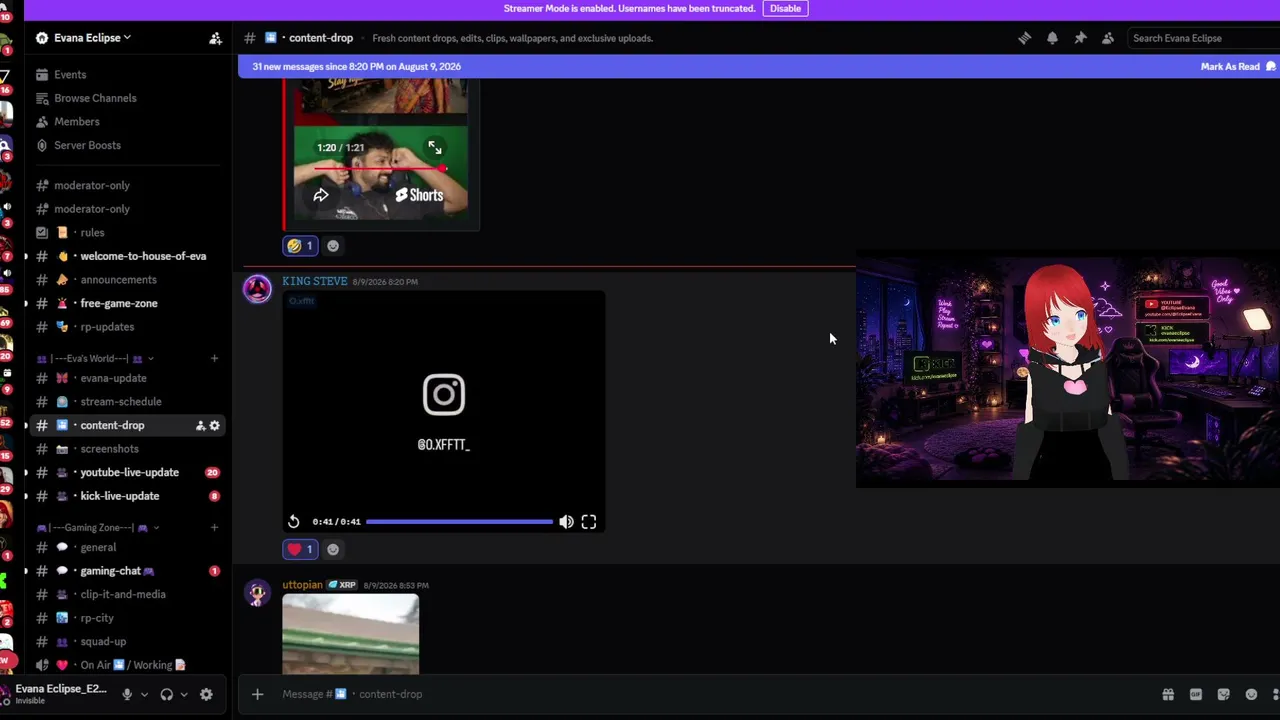Click the Search Evana Eclipse field
This screenshot has height=720, width=1280.
1203,38
